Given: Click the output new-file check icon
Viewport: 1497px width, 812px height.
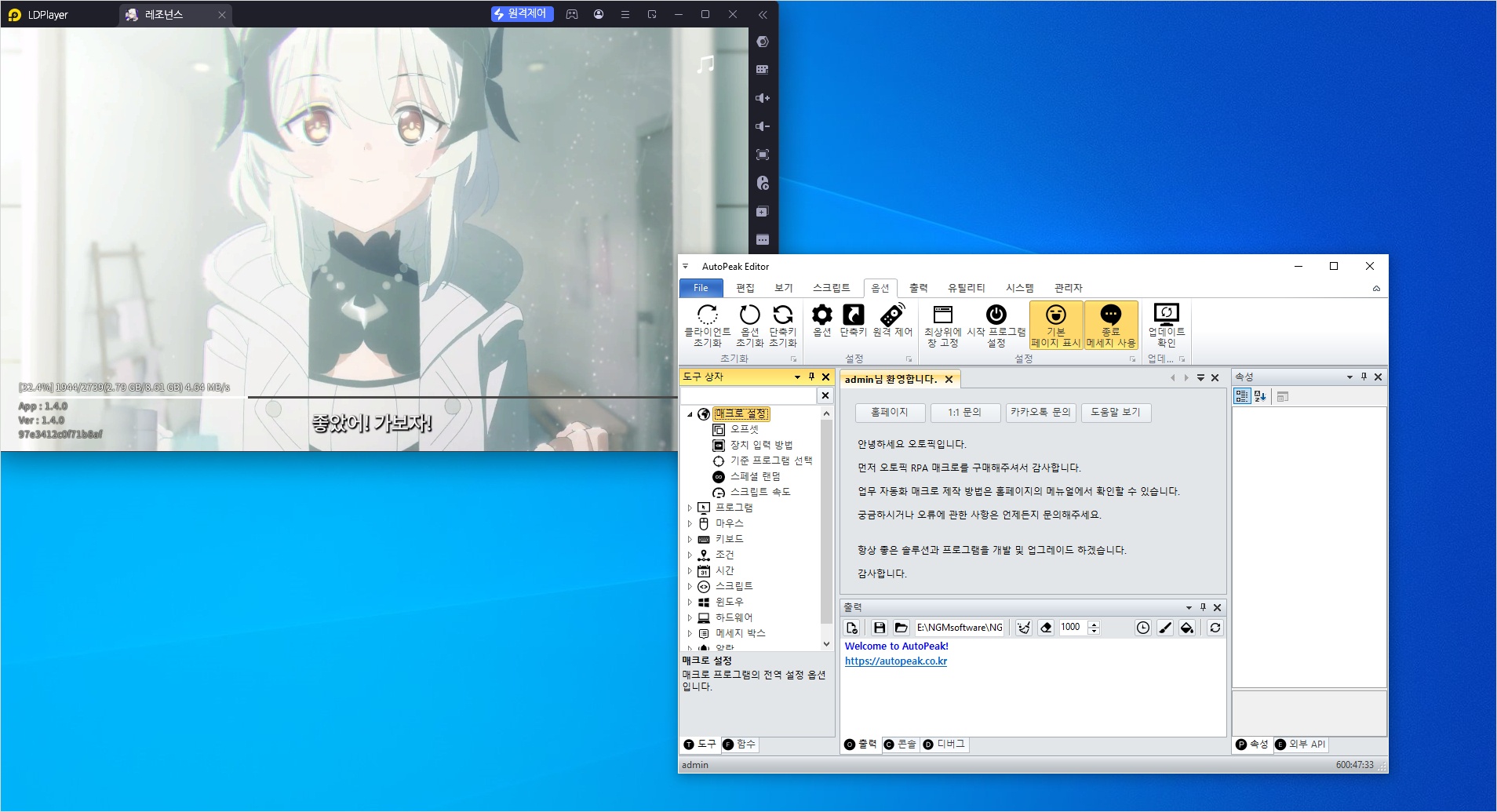Looking at the screenshot, I should (852, 628).
